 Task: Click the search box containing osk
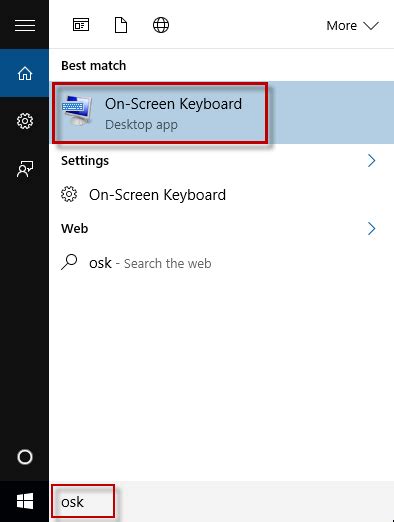pyautogui.click(x=222, y=502)
